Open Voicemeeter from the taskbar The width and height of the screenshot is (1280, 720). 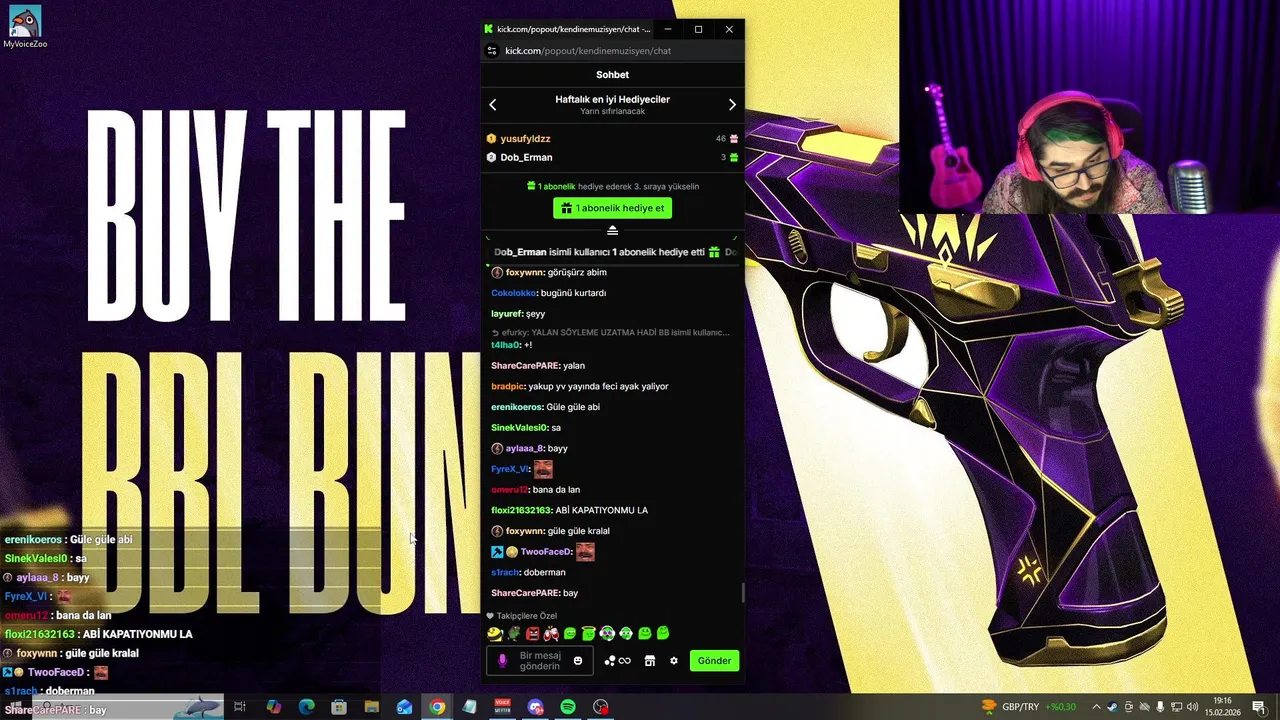coord(502,707)
